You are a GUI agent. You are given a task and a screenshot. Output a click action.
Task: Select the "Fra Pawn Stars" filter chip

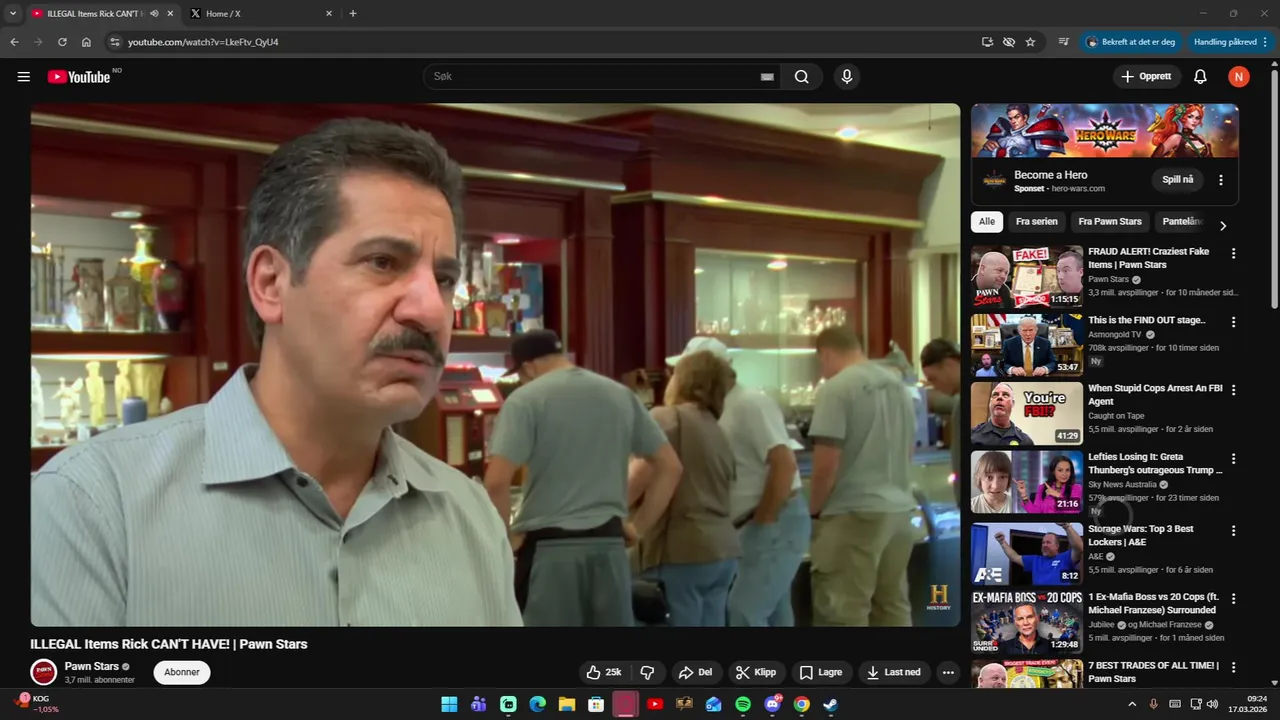[x=1109, y=222]
